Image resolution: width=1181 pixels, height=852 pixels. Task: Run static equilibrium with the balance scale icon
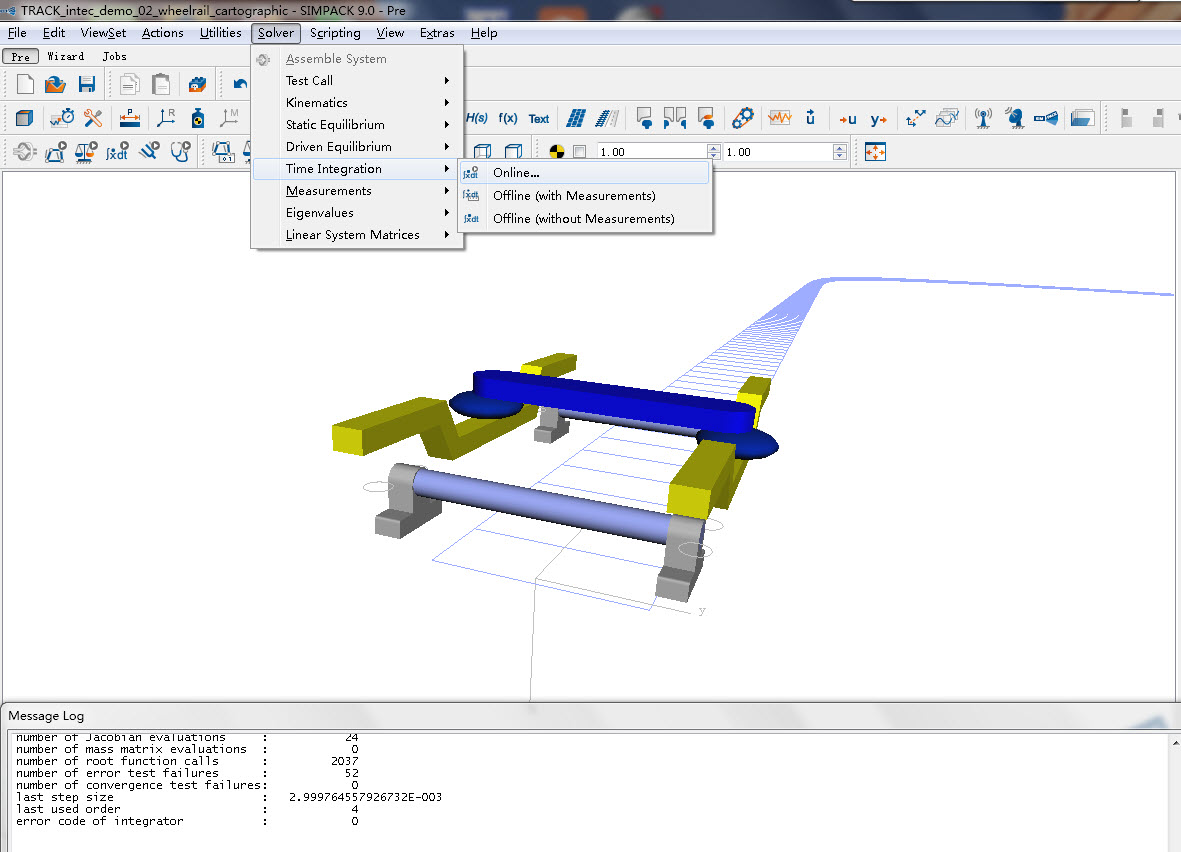point(86,152)
